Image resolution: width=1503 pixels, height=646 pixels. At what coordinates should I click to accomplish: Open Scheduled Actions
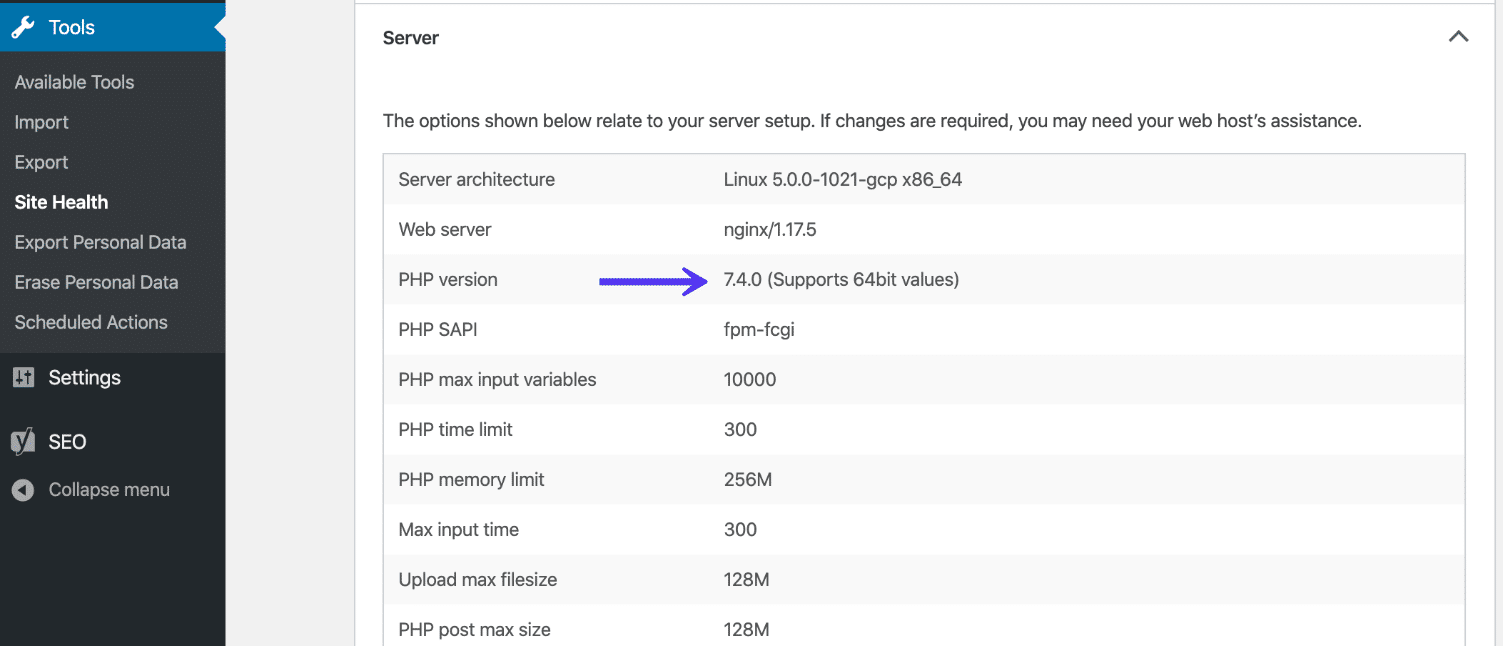pos(91,322)
